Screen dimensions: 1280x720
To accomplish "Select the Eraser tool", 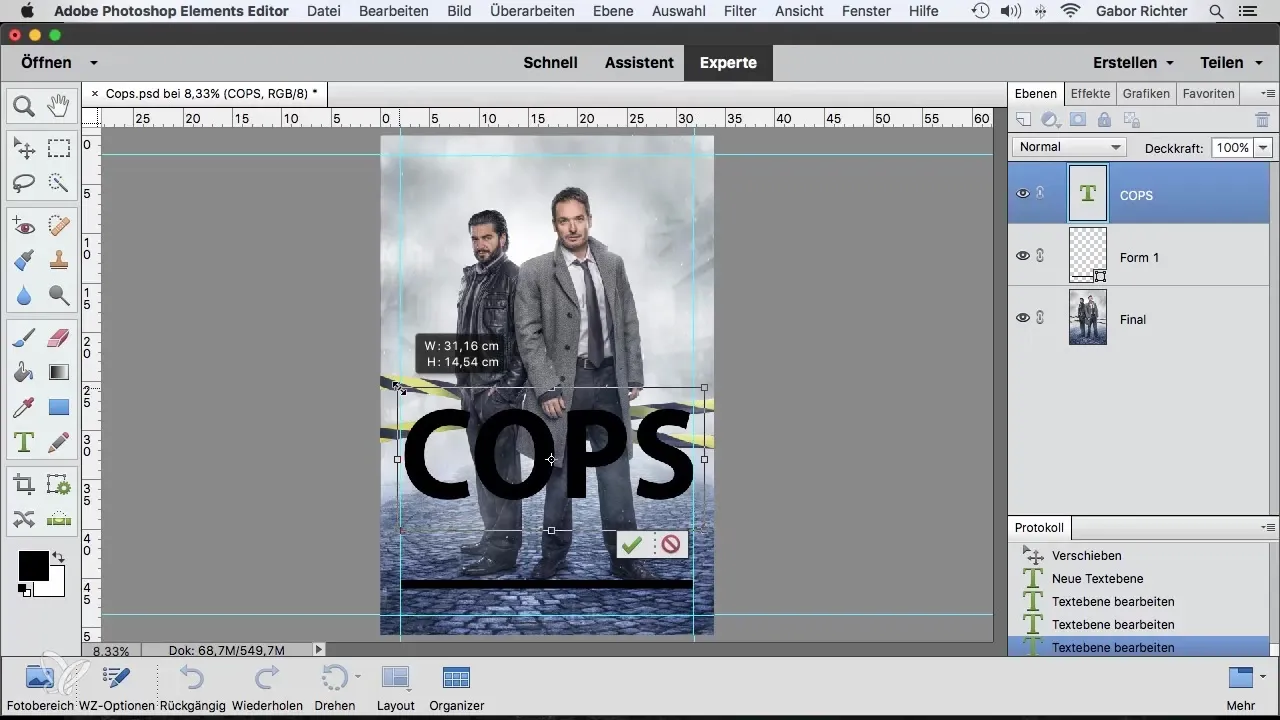I will [59, 339].
